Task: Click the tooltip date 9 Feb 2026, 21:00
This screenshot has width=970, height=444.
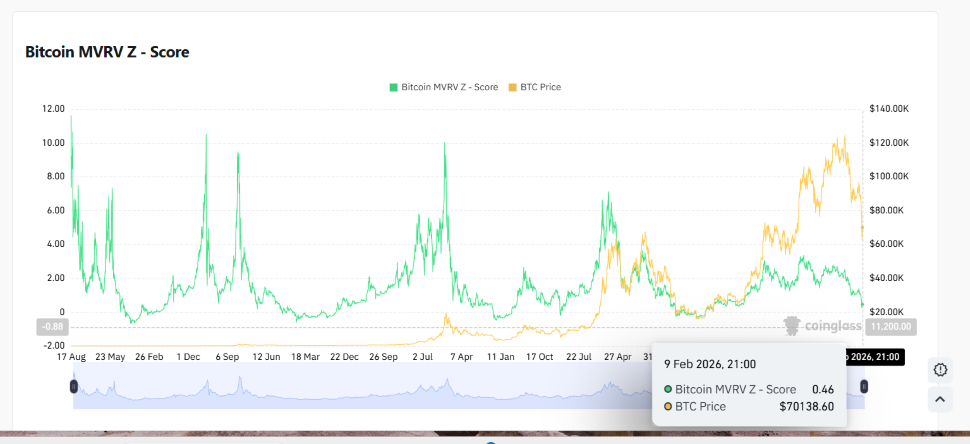Action: [x=710, y=364]
